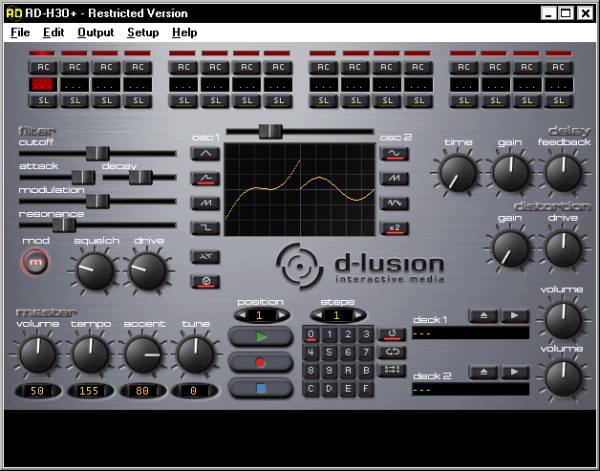Click the delay time knob

pos(458,173)
